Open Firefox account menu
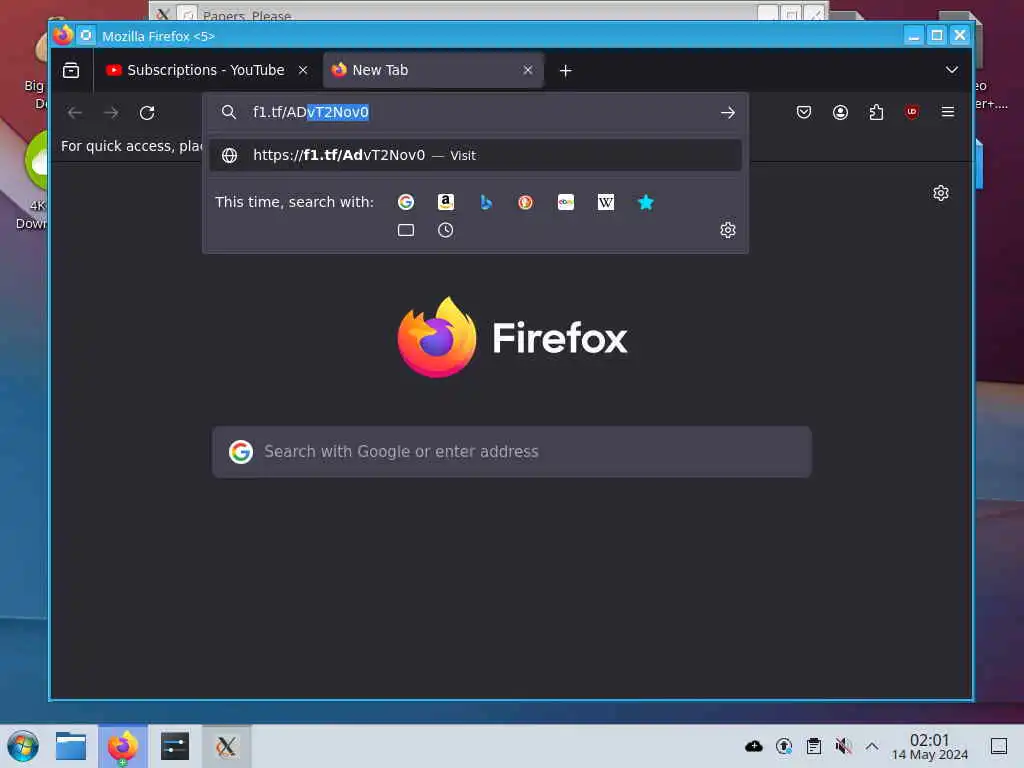The image size is (1024, 768). 840,112
